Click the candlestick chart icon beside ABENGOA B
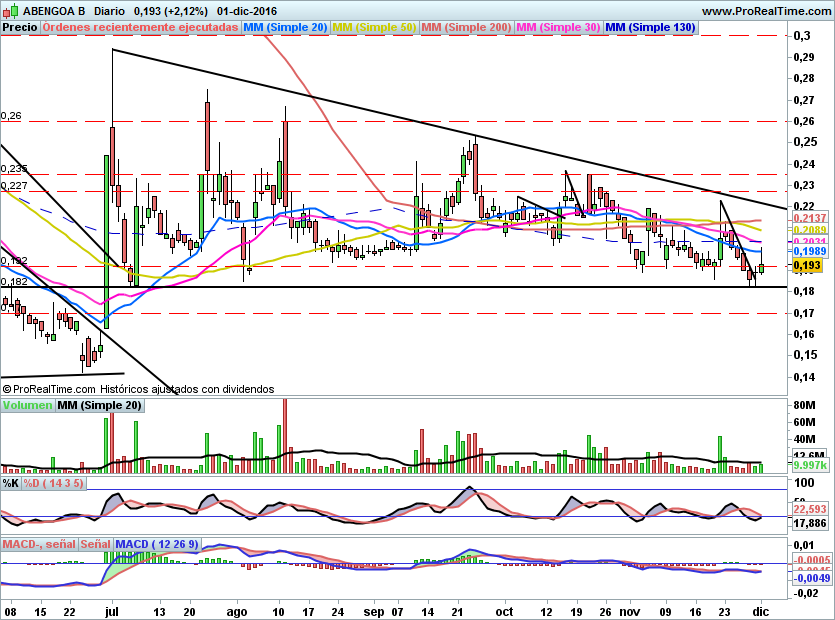The width and height of the screenshot is (835, 620). tap(11, 11)
